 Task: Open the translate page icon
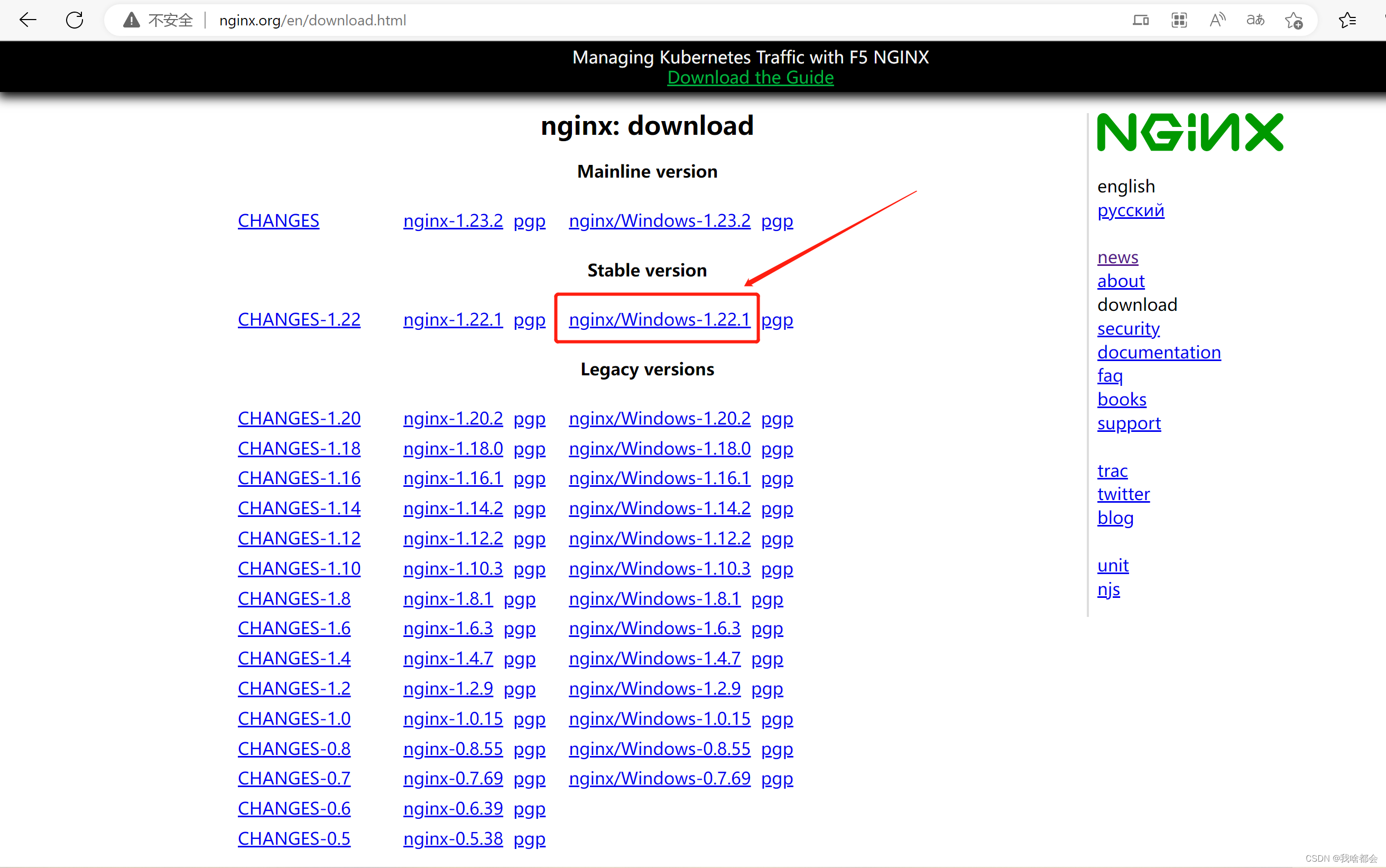[1255, 20]
